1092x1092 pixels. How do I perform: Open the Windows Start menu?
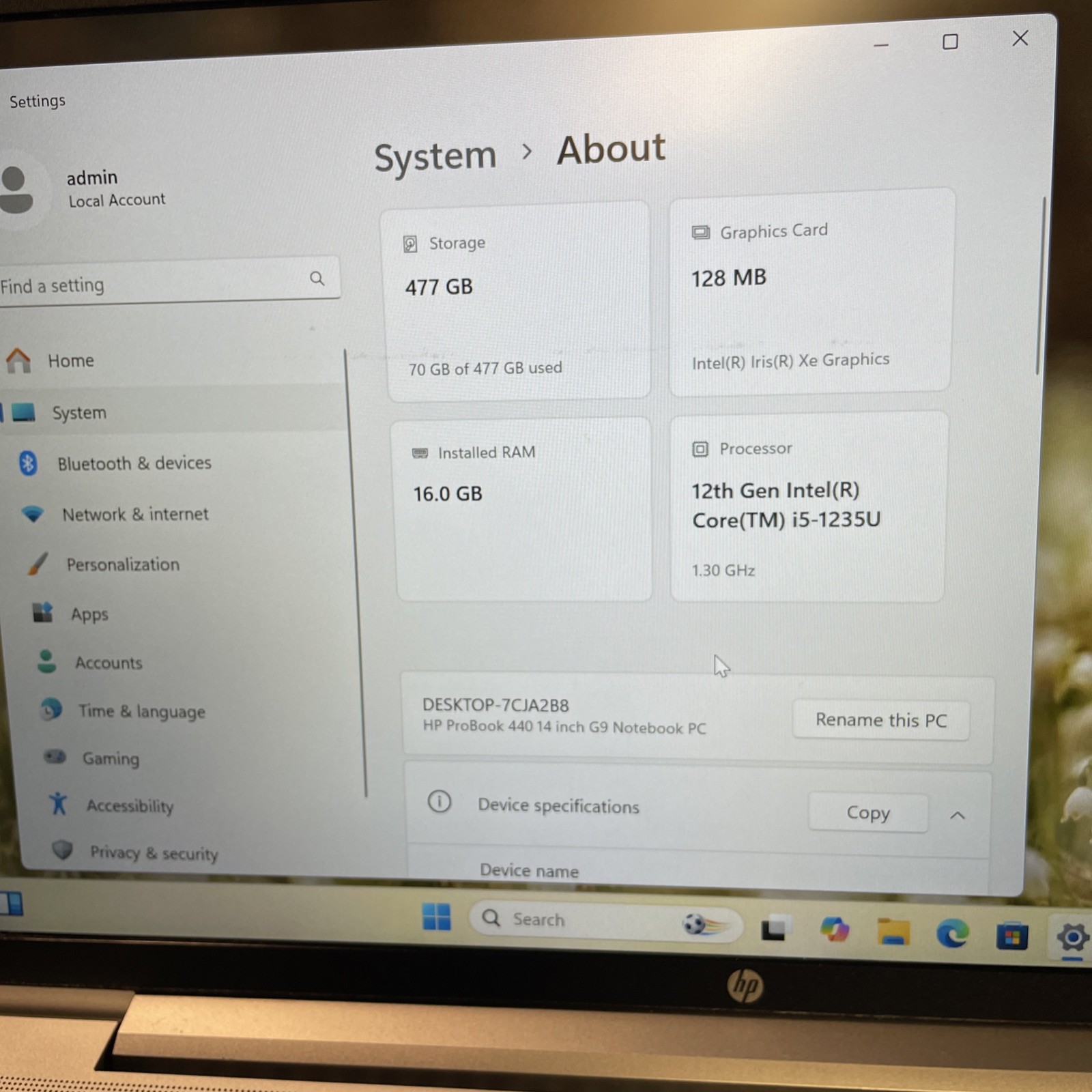coord(436,916)
